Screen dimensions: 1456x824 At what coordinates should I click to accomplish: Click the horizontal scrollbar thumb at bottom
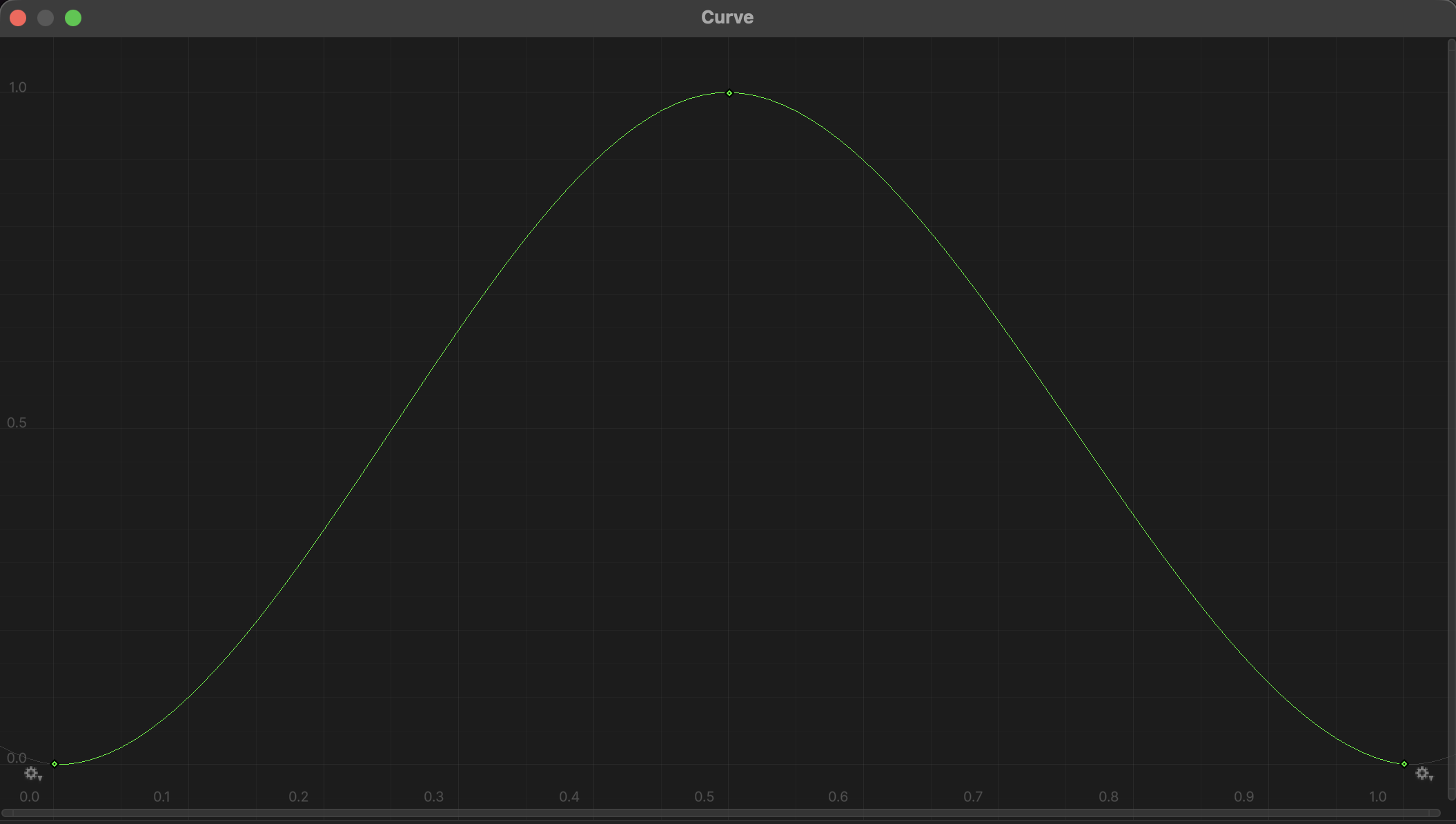click(x=721, y=813)
